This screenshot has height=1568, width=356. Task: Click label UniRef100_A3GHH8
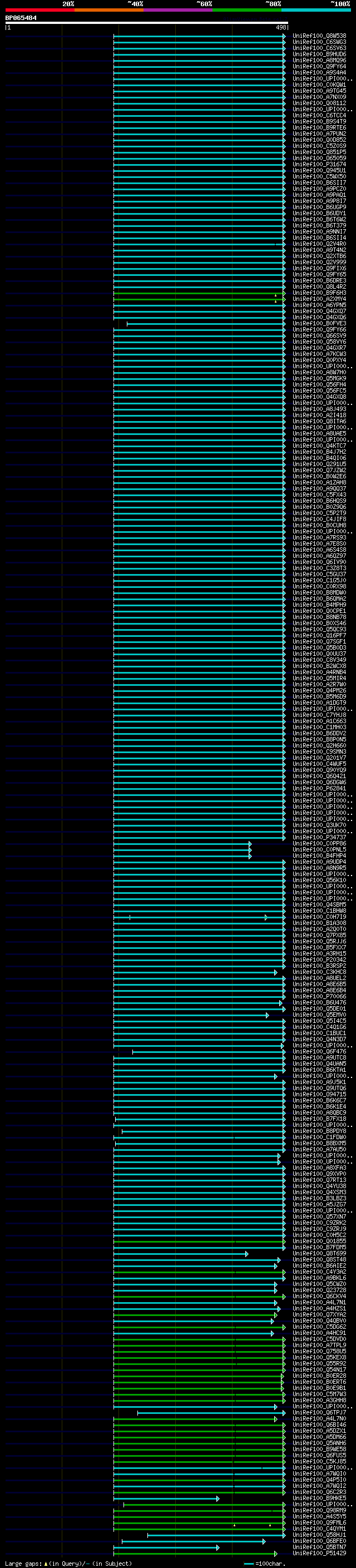point(319,1400)
